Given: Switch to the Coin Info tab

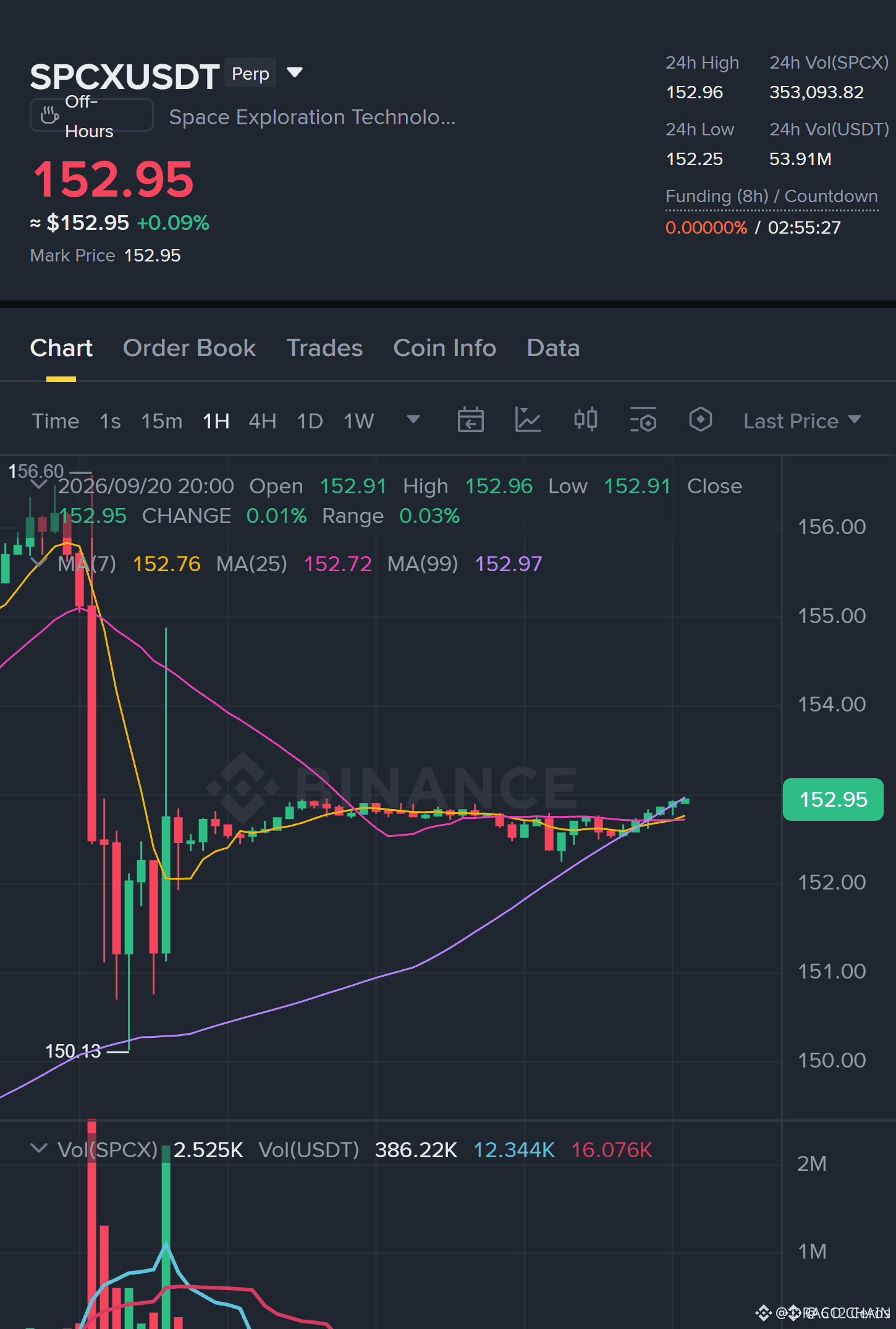Looking at the screenshot, I should click(444, 348).
